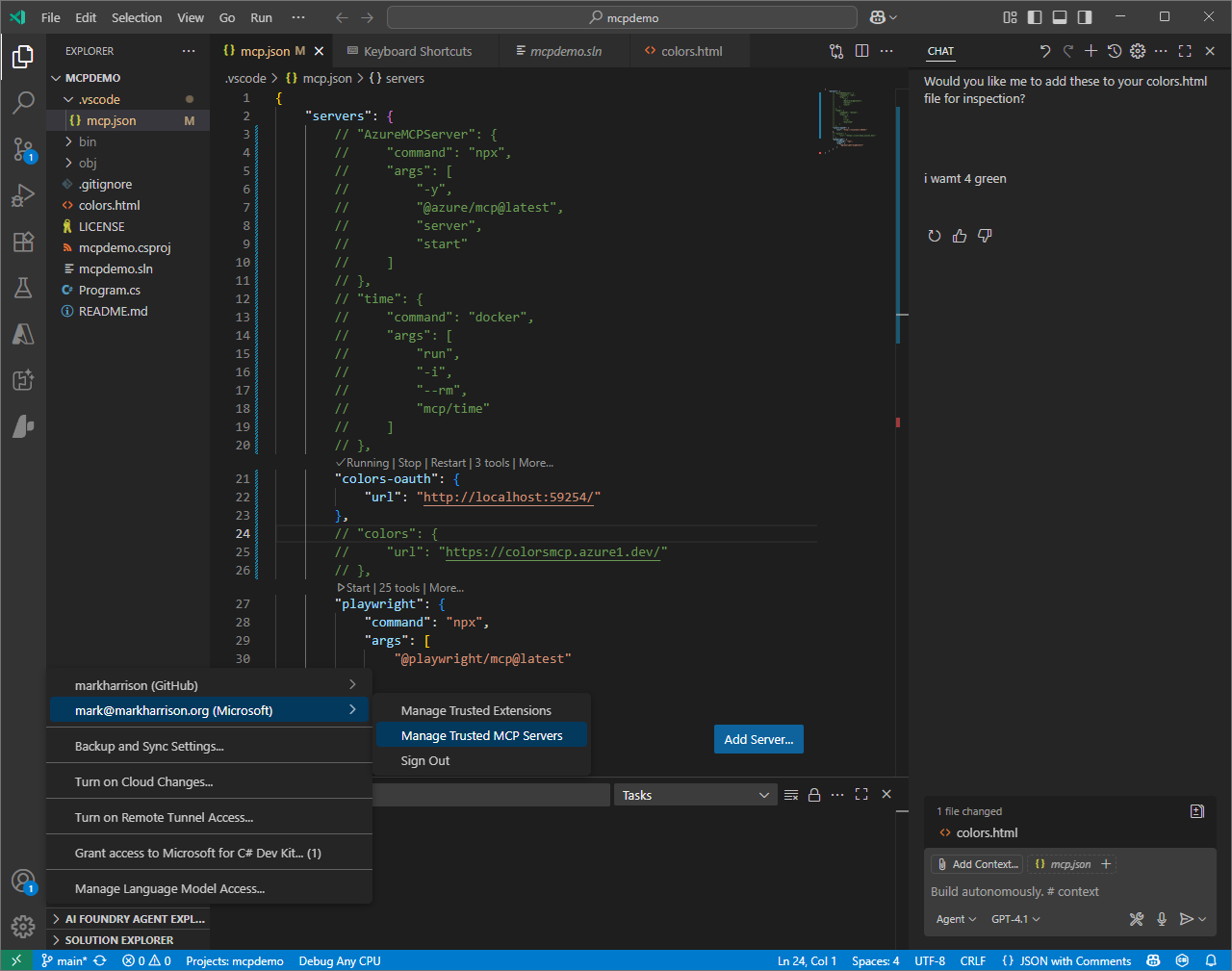Screen dimensions: 1232x971
Task: Open chat history via clock icon
Action: click(x=1115, y=51)
